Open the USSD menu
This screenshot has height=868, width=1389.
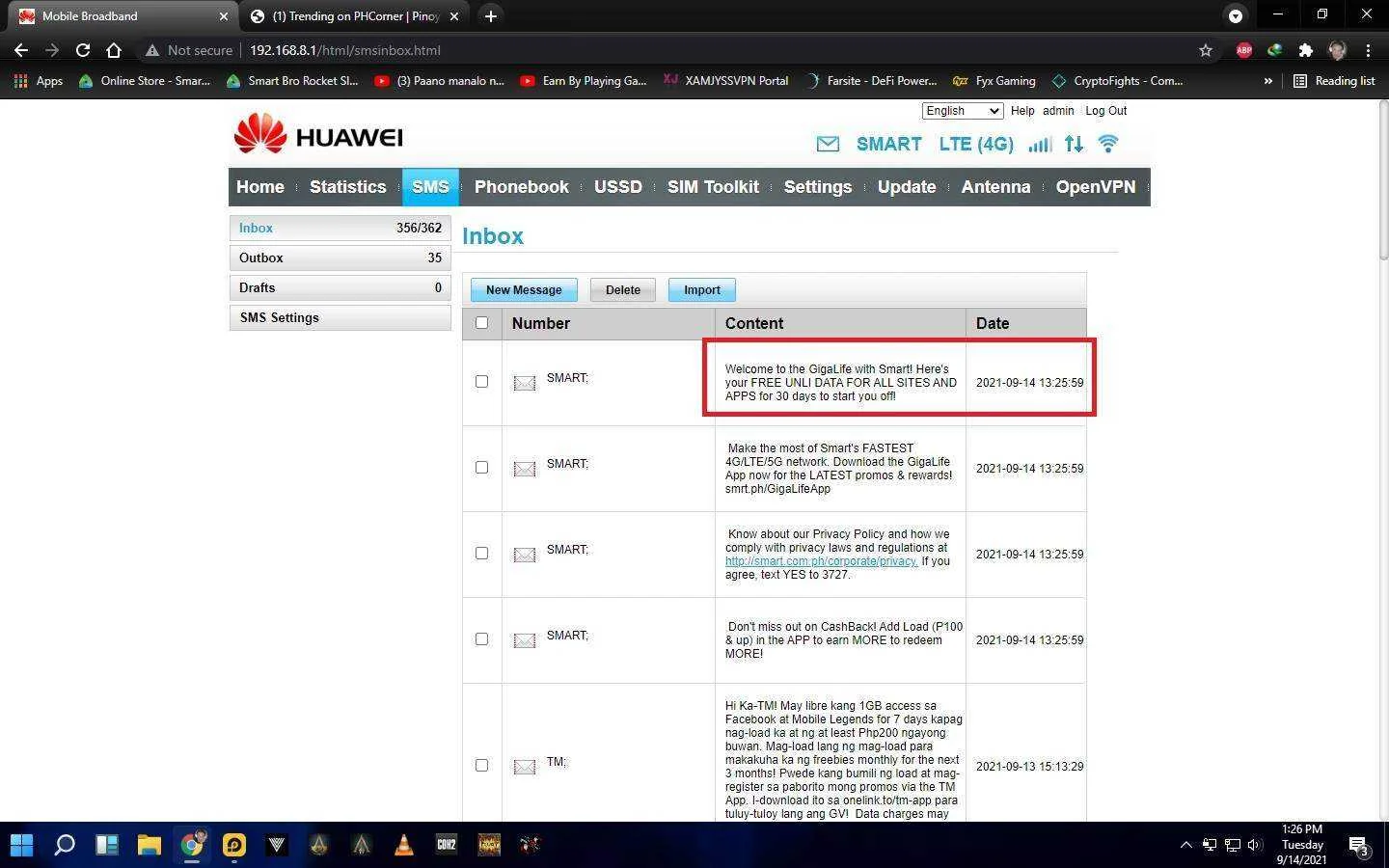coord(618,187)
